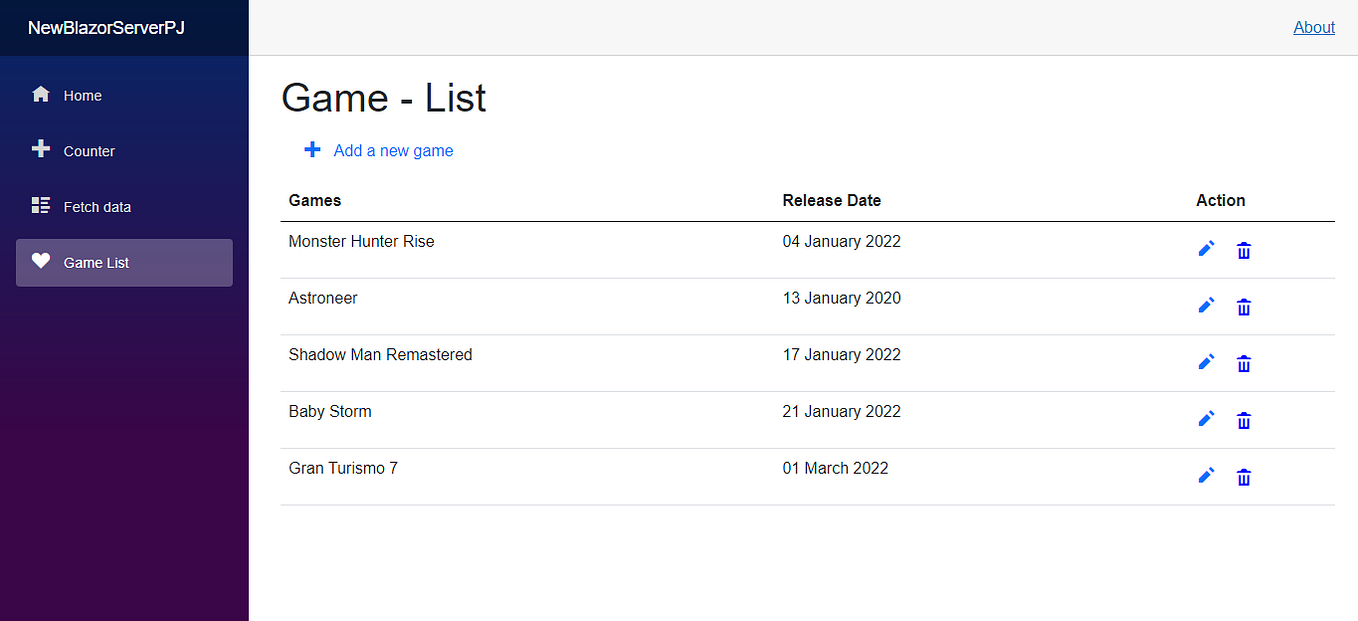
Task: Click the trash icon for Astroneer
Action: tap(1243, 307)
